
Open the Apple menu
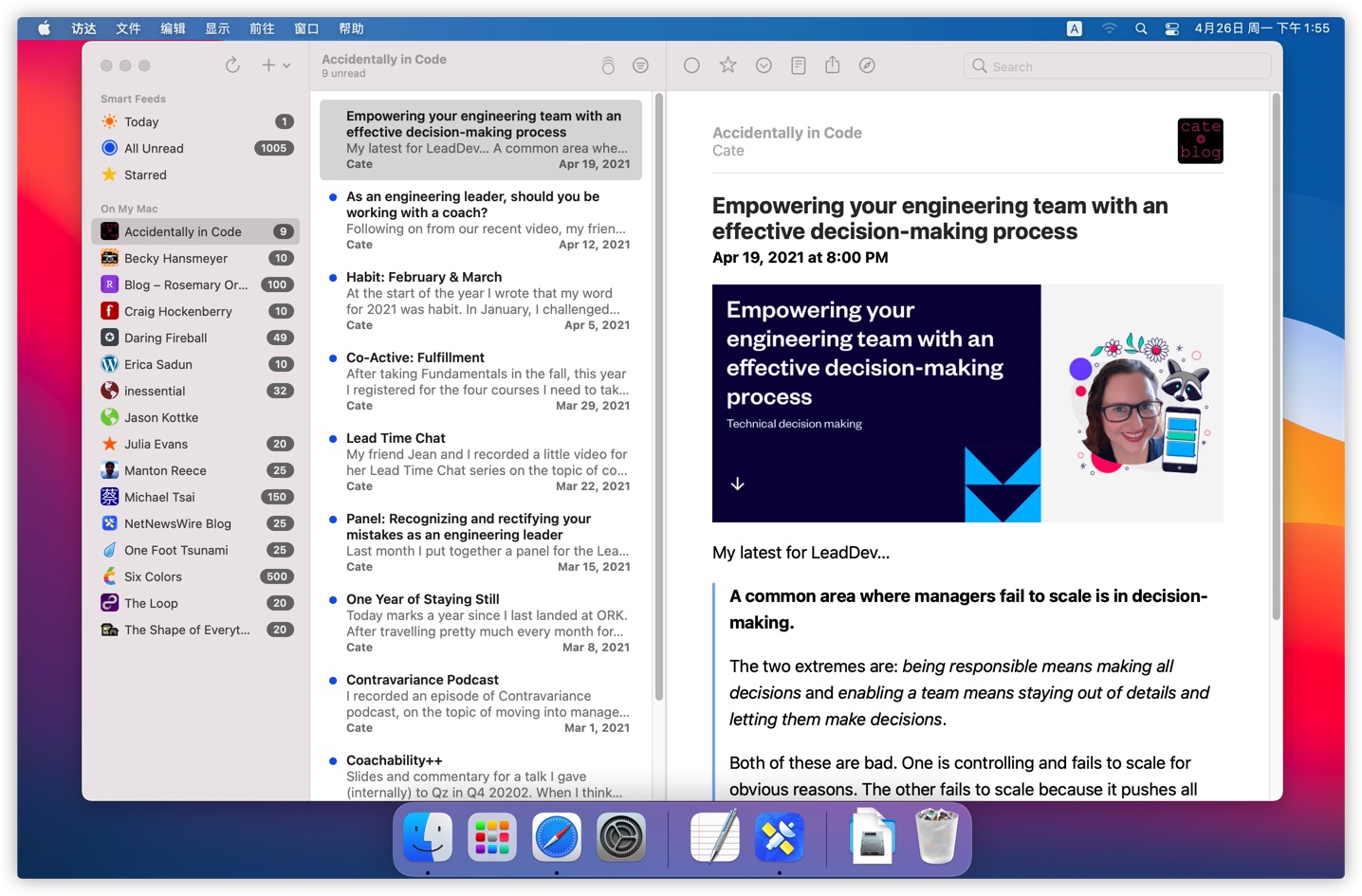[44, 28]
